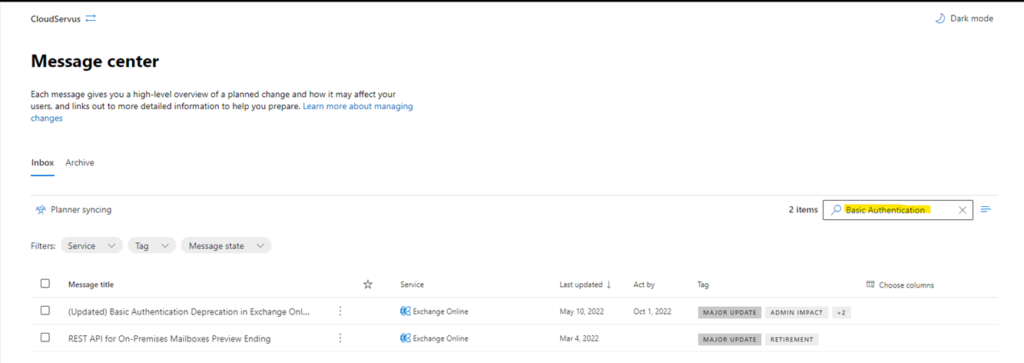Expand the Service filter dropdown

tap(91, 246)
